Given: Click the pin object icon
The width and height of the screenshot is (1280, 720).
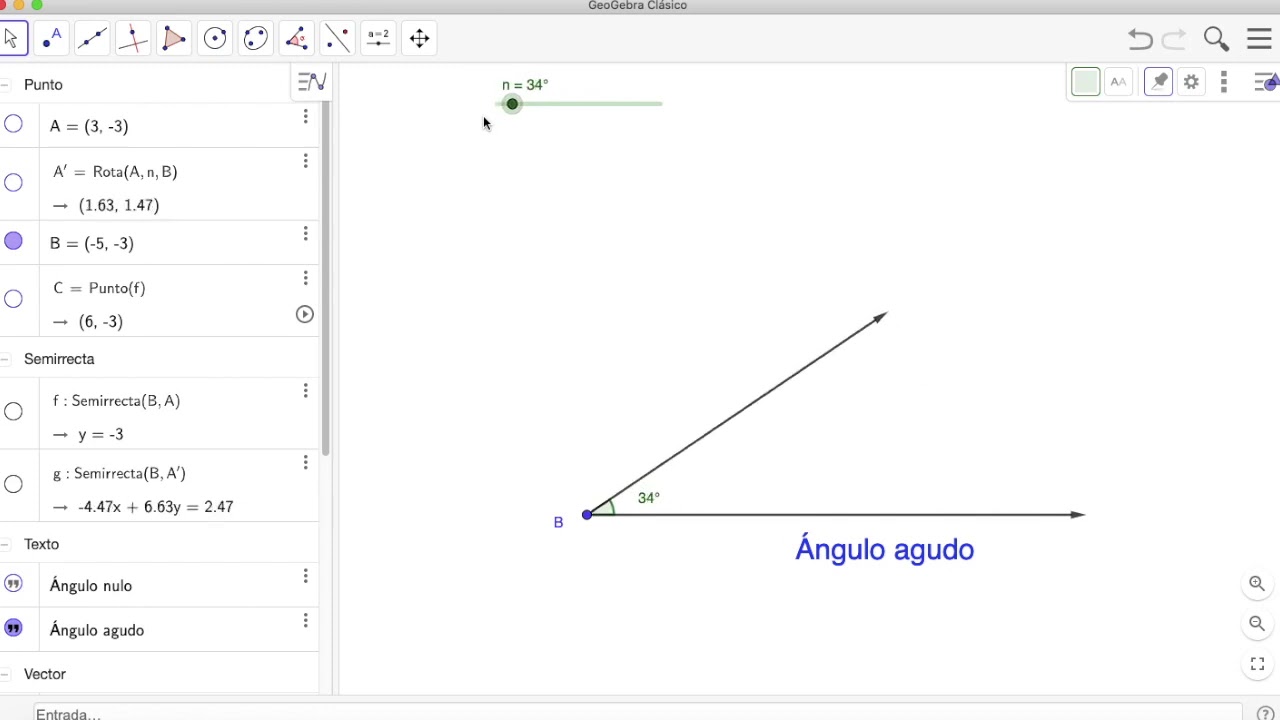Looking at the screenshot, I should (1158, 82).
